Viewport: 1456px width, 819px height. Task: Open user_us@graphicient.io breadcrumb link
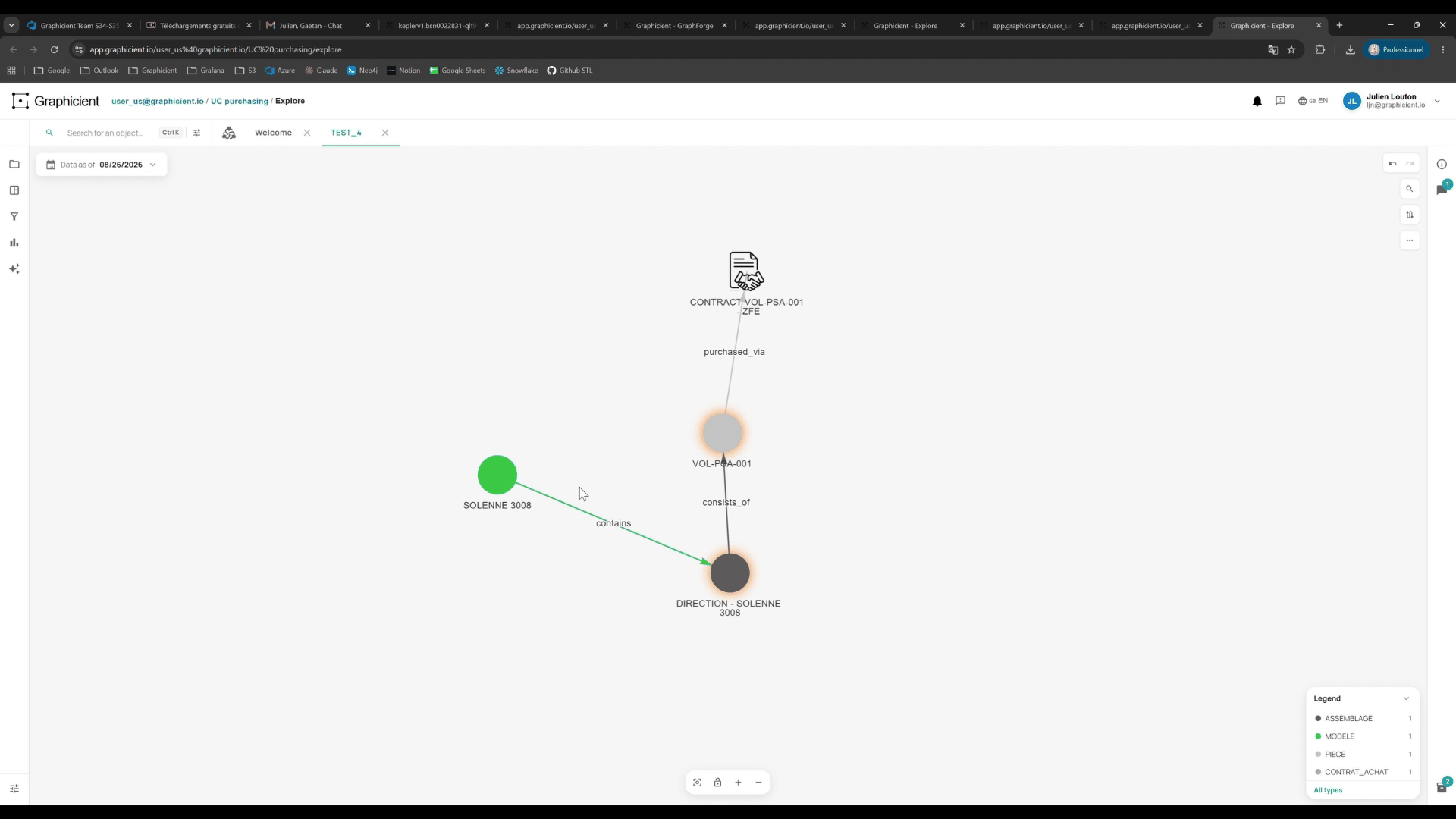pyautogui.click(x=158, y=101)
